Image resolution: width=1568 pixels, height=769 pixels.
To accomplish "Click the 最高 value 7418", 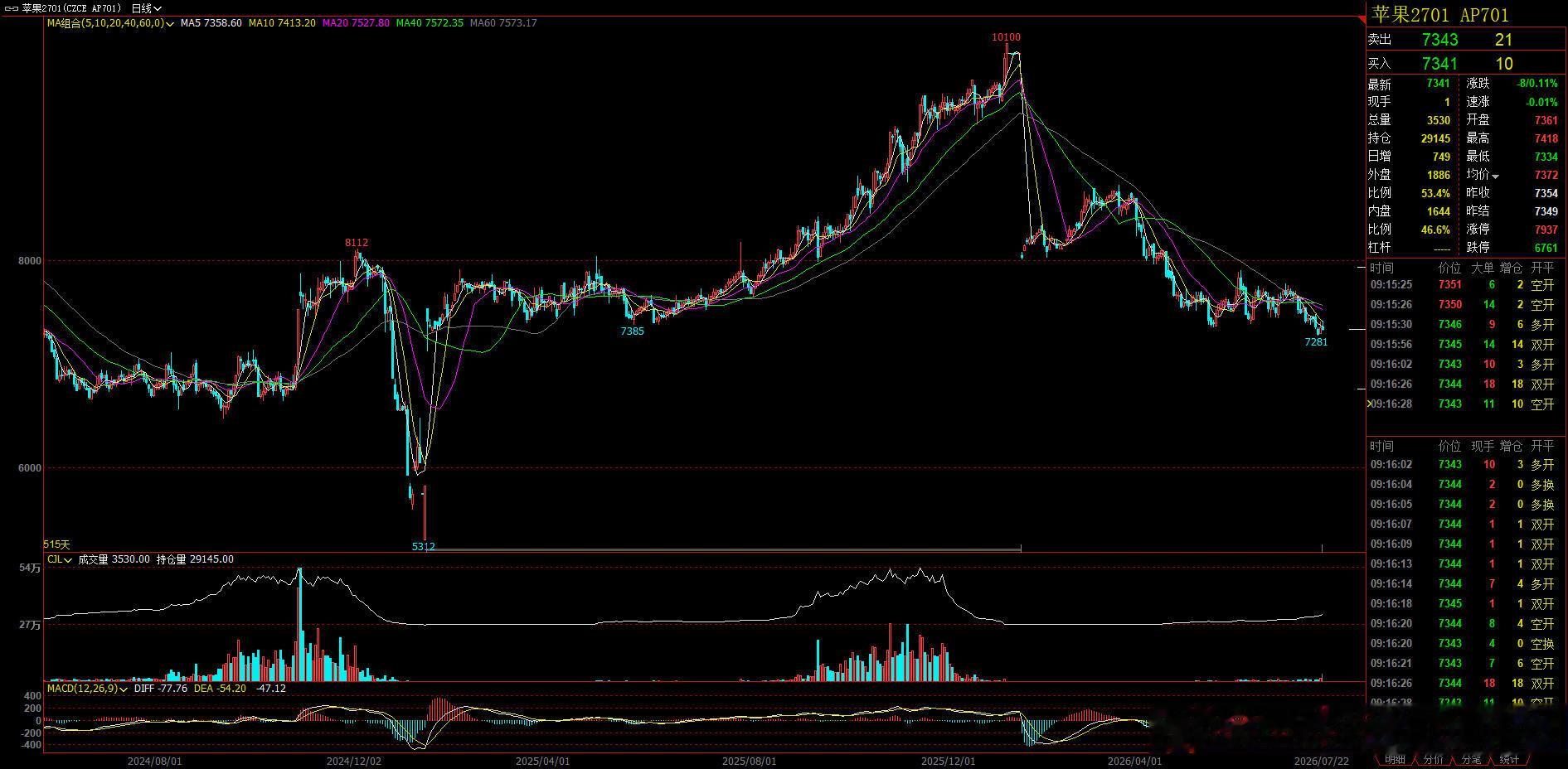I will [x=1546, y=138].
